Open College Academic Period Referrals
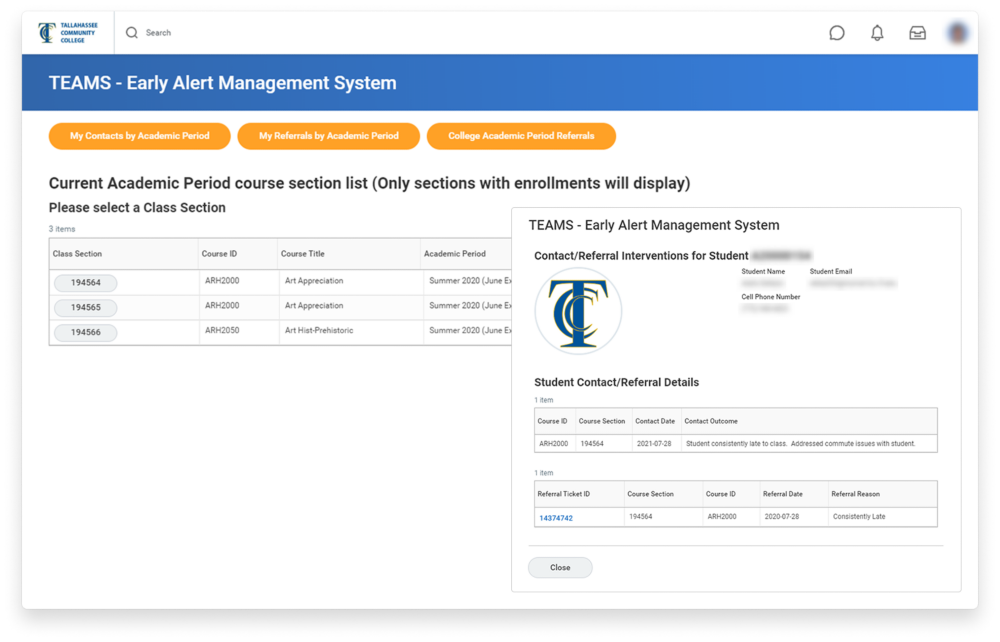1000x642 pixels. pyautogui.click(x=521, y=136)
